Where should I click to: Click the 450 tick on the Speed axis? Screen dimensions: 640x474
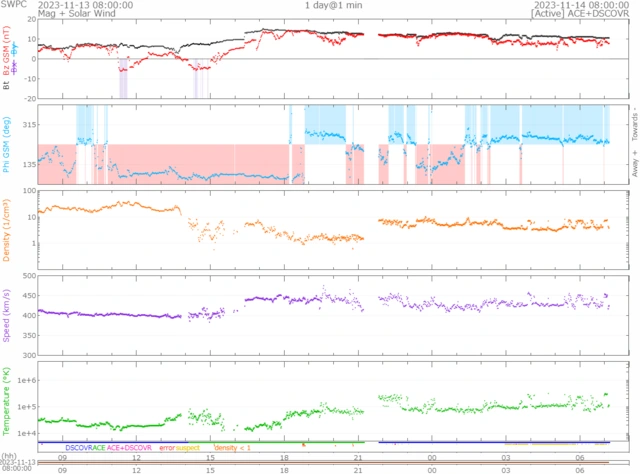[x=29, y=296]
